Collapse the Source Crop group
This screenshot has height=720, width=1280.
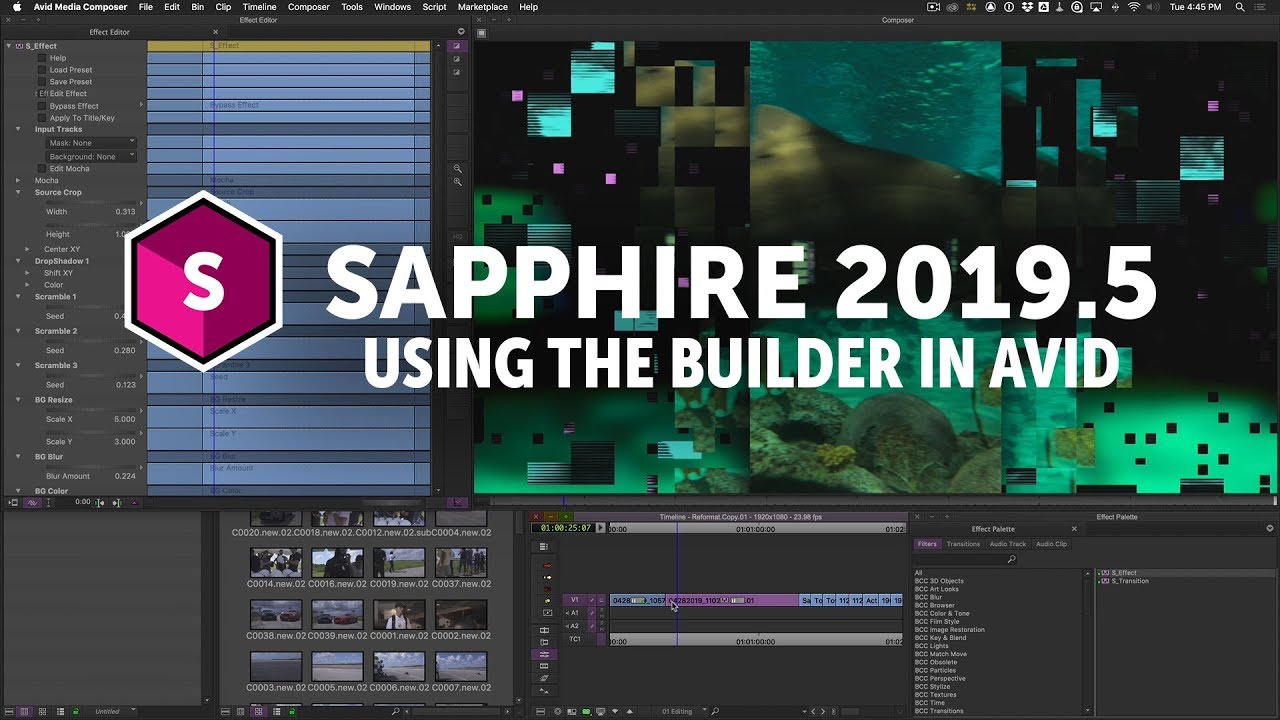18,192
